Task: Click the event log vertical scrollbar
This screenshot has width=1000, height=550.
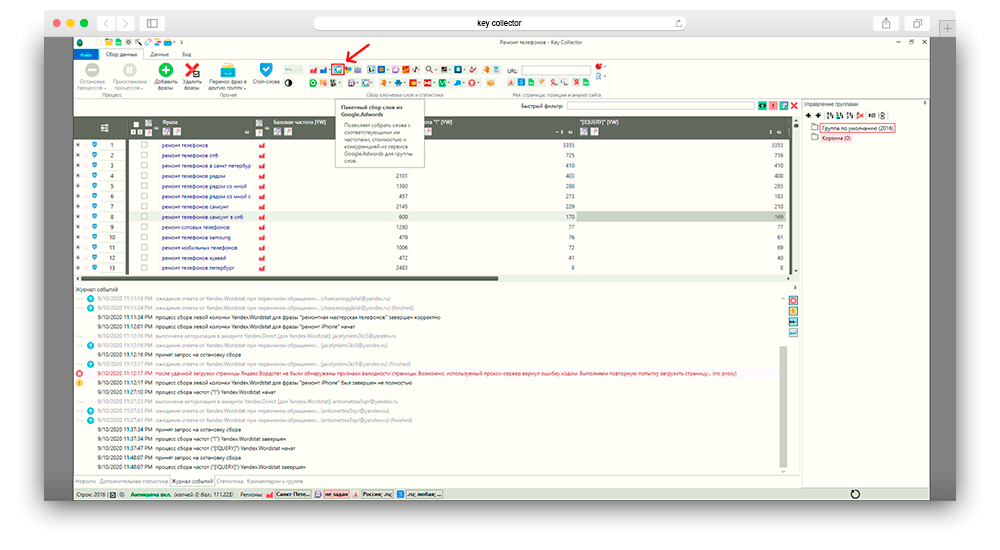Action: tap(783, 406)
